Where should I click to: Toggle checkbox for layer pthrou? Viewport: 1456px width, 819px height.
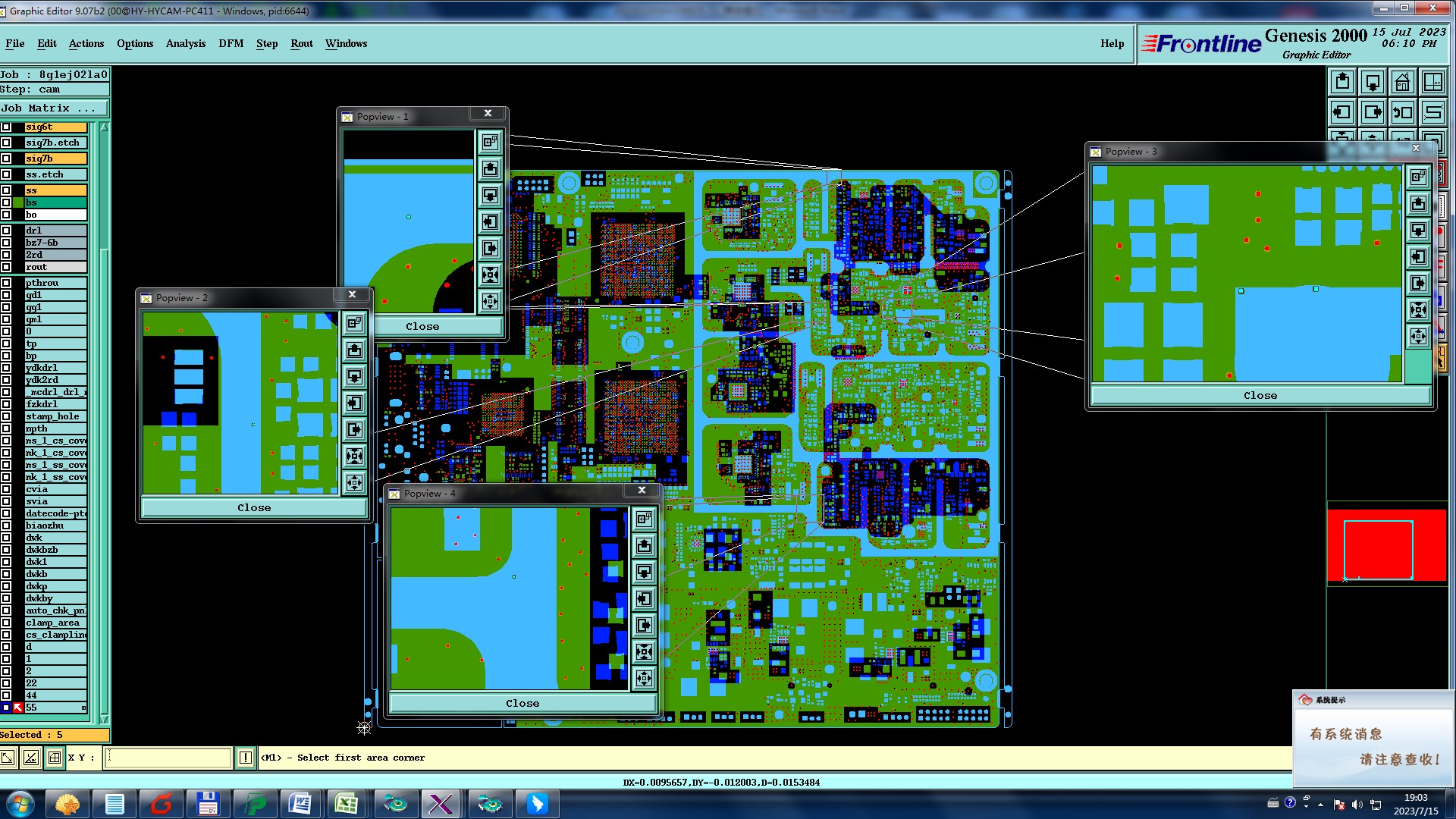(x=6, y=283)
